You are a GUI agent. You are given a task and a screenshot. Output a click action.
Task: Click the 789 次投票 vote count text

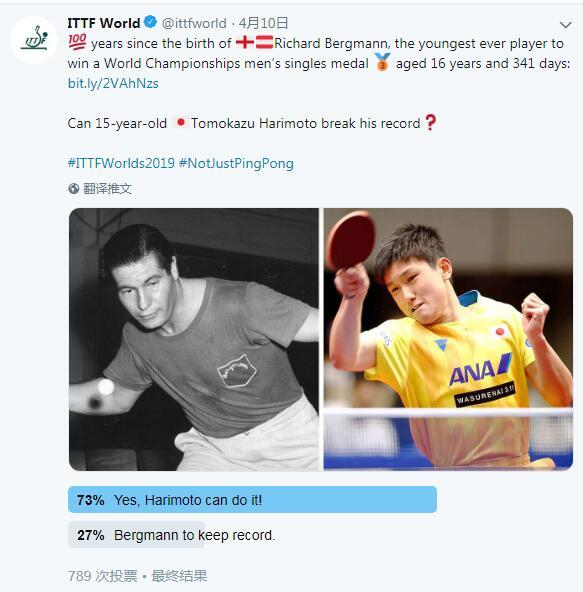pos(102,576)
